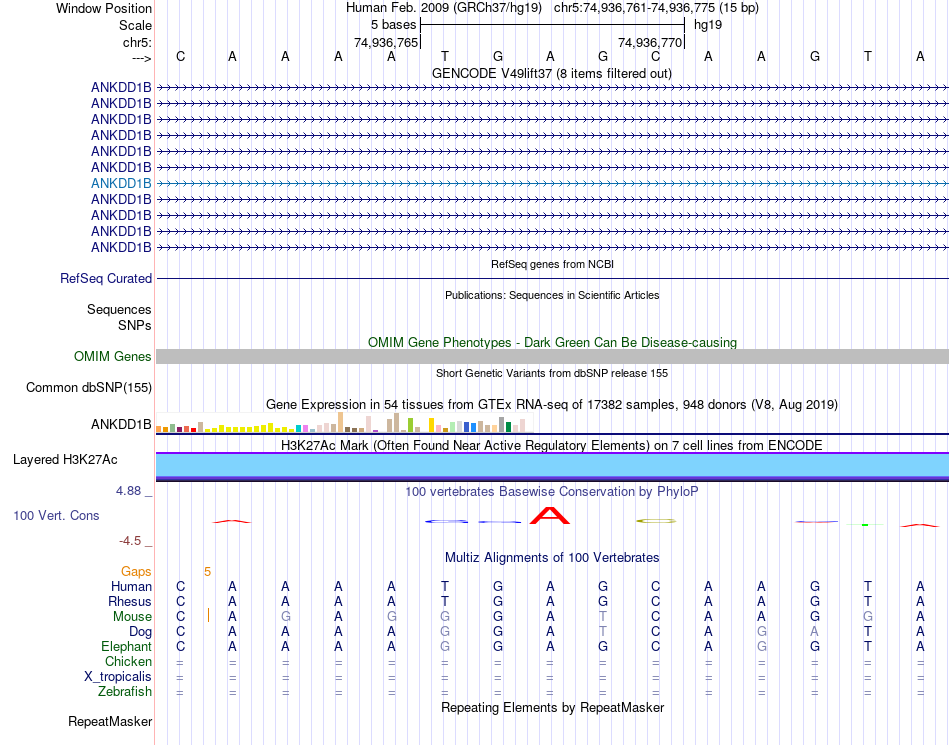Image resolution: width=950 pixels, height=745 pixels.
Task: Select the OMIM Genes gray bar item
Action: pos(552,356)
